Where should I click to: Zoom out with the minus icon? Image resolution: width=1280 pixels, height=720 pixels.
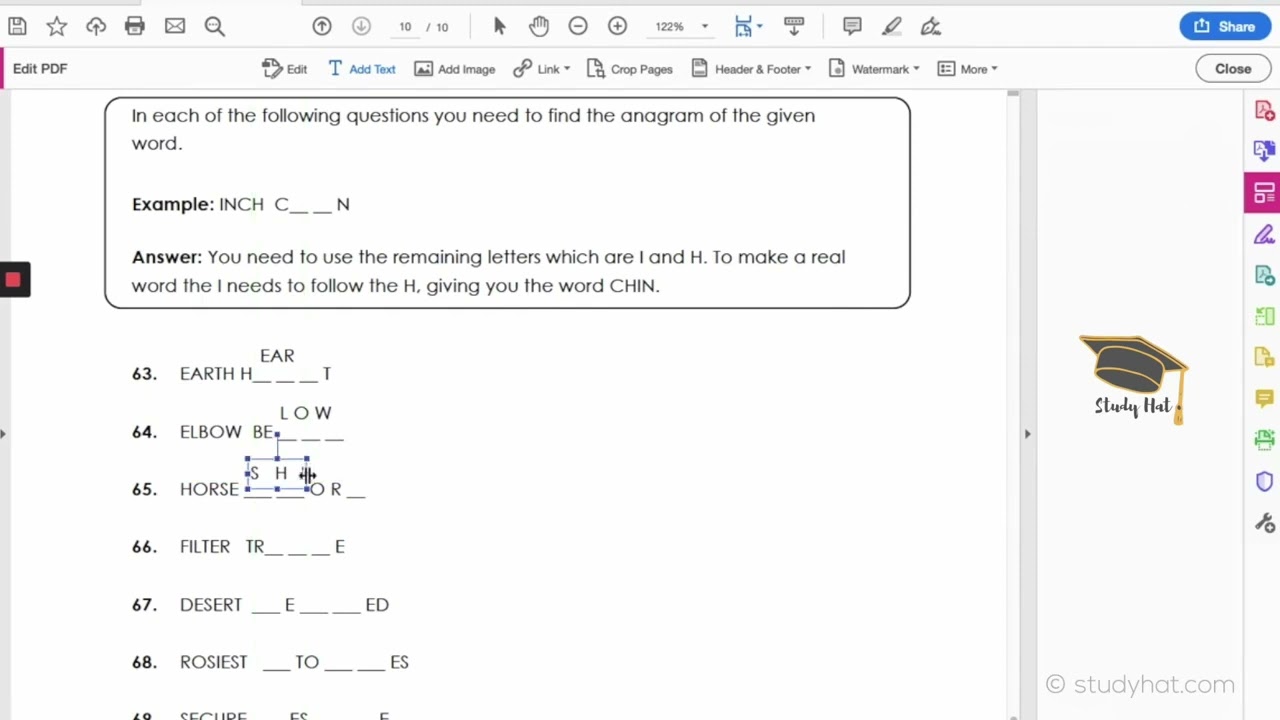pyautogui.click(x=578, y=27)
